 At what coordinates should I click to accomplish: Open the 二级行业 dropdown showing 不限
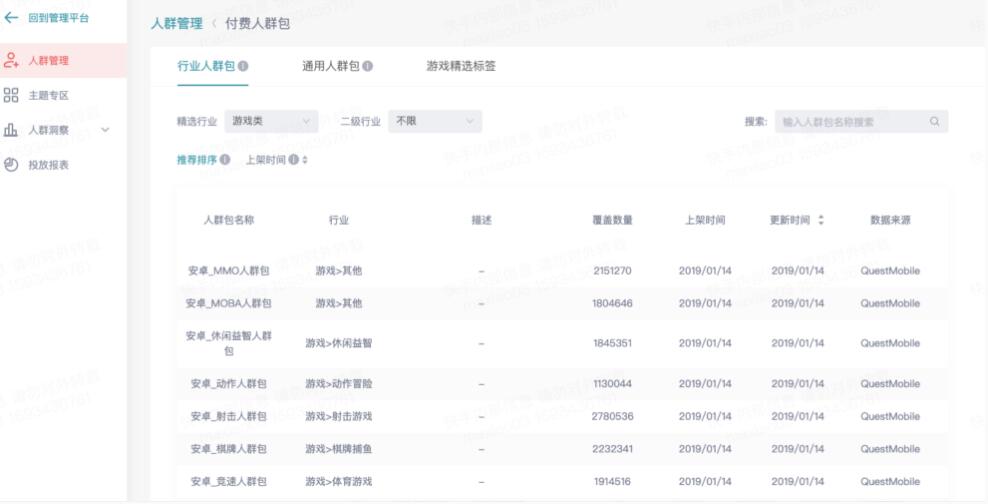pyautogui.click(x=435, y=121)
